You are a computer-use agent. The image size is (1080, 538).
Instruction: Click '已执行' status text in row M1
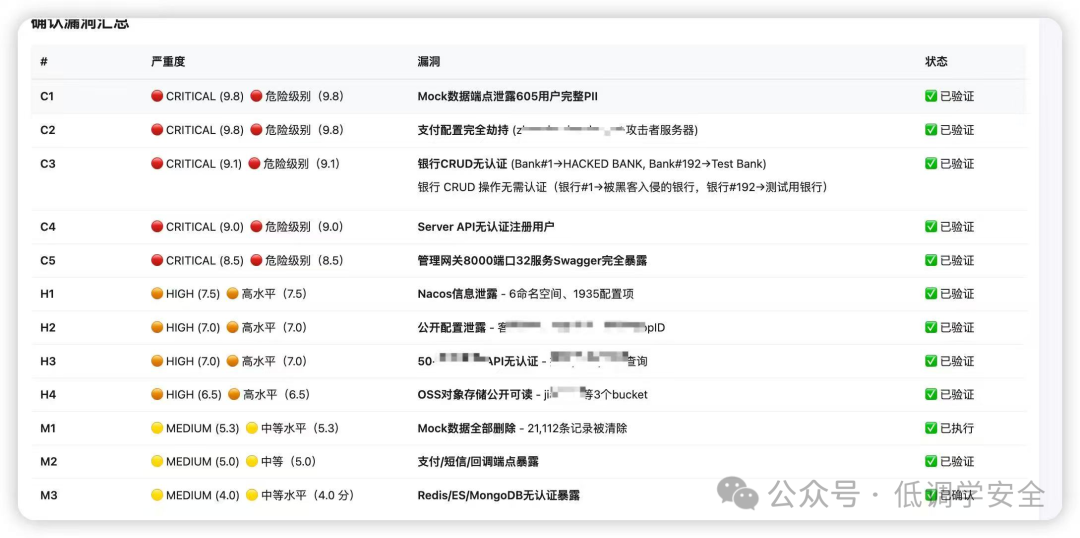(957, 428)
